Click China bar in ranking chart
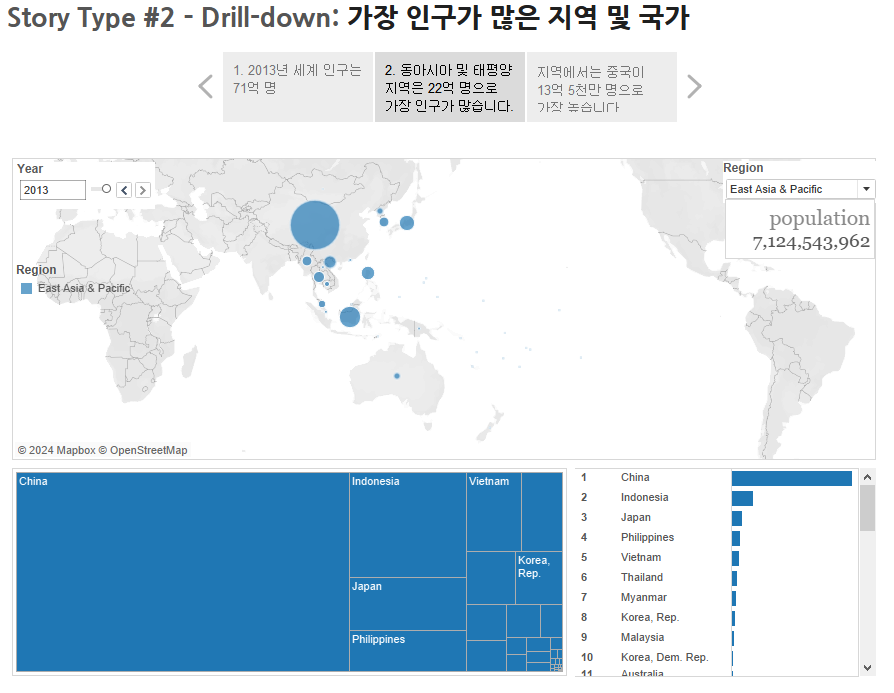This screenshot has height=693, width=894. [791, 478]
